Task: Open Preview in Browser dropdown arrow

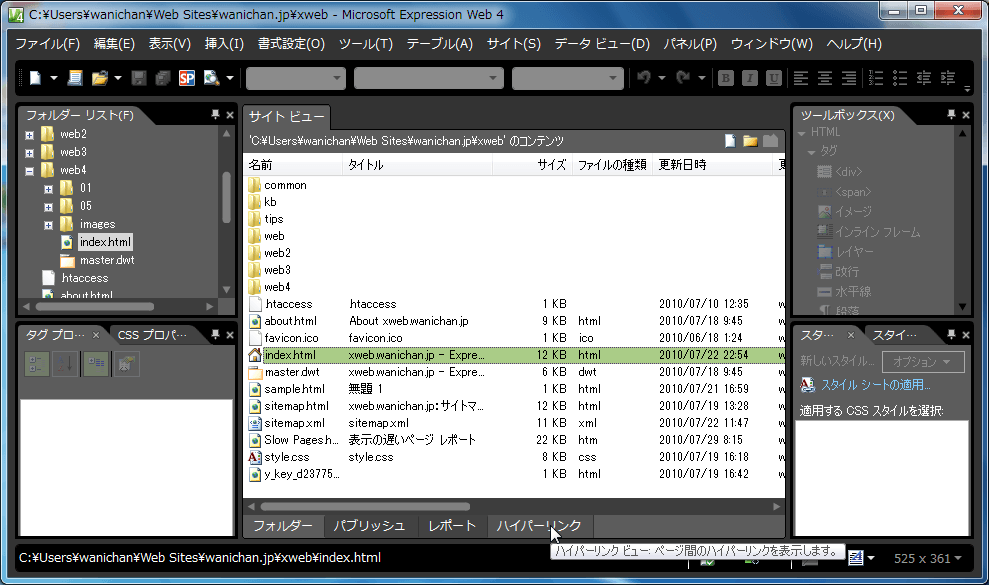Action: click(x=230, y=78)
